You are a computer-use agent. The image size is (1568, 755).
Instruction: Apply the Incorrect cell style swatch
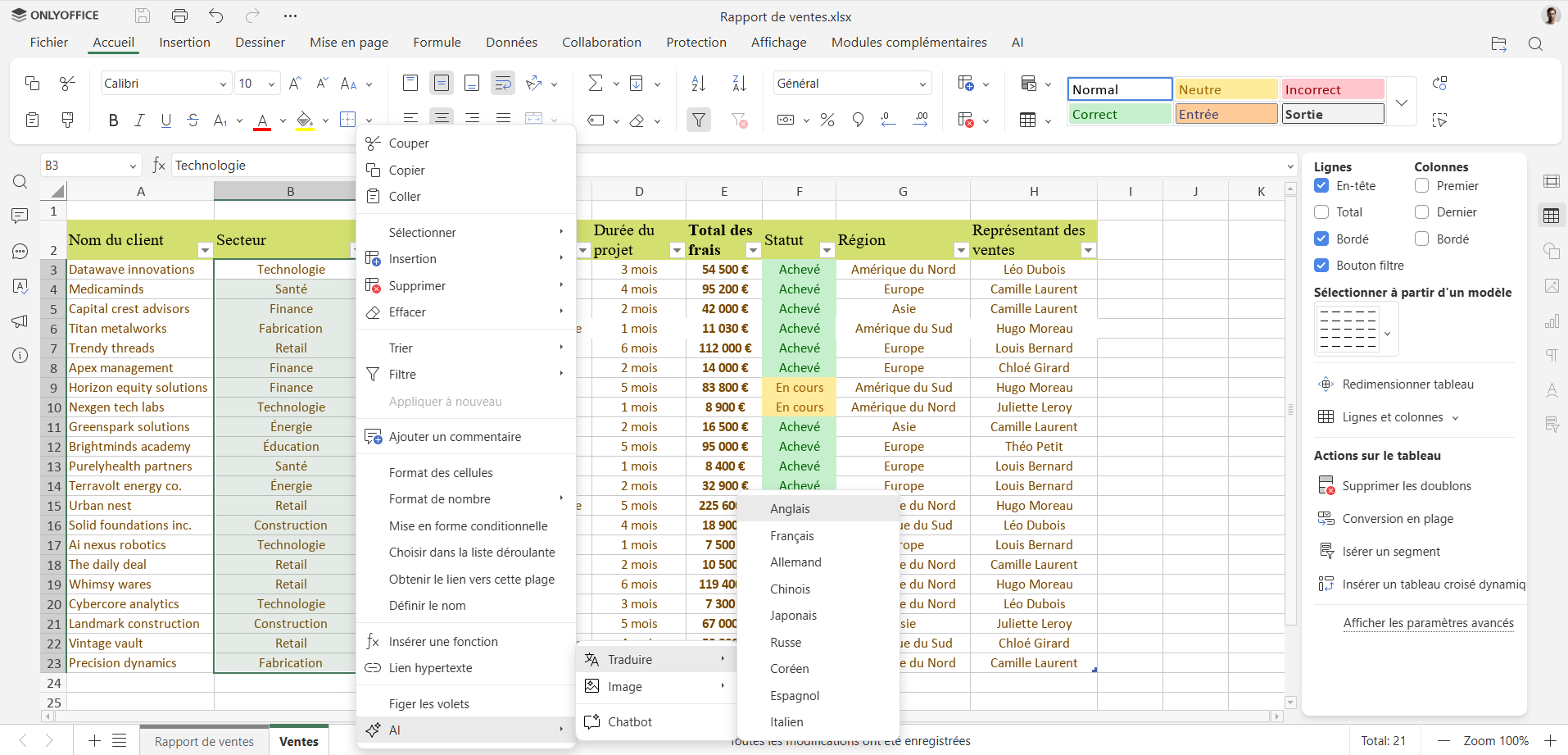point(1332,89)
